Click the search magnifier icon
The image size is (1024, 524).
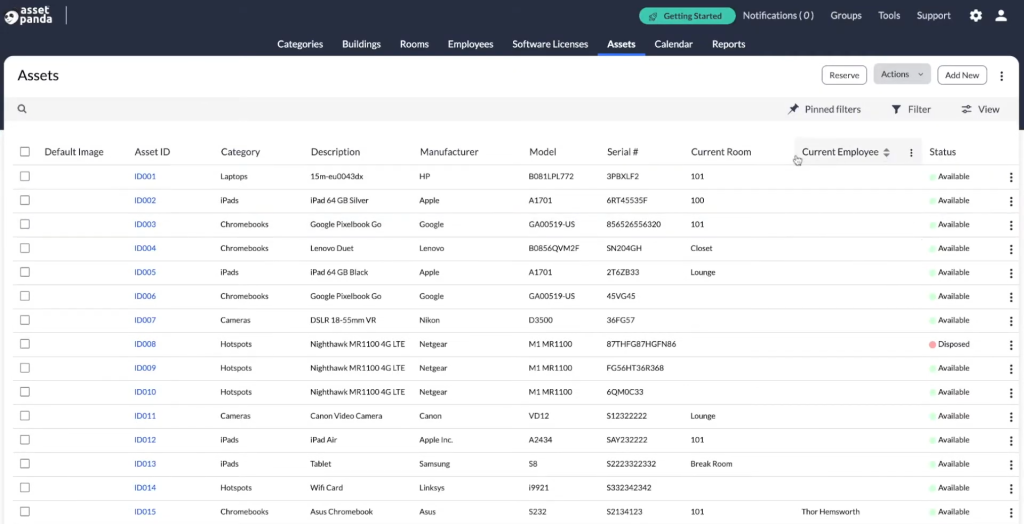[22, 109]
